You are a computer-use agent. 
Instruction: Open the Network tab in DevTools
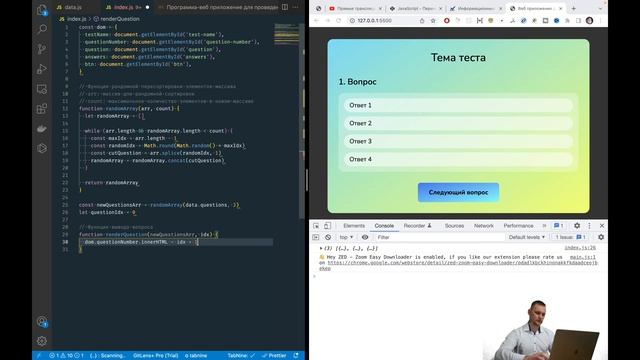click(484, 226)
